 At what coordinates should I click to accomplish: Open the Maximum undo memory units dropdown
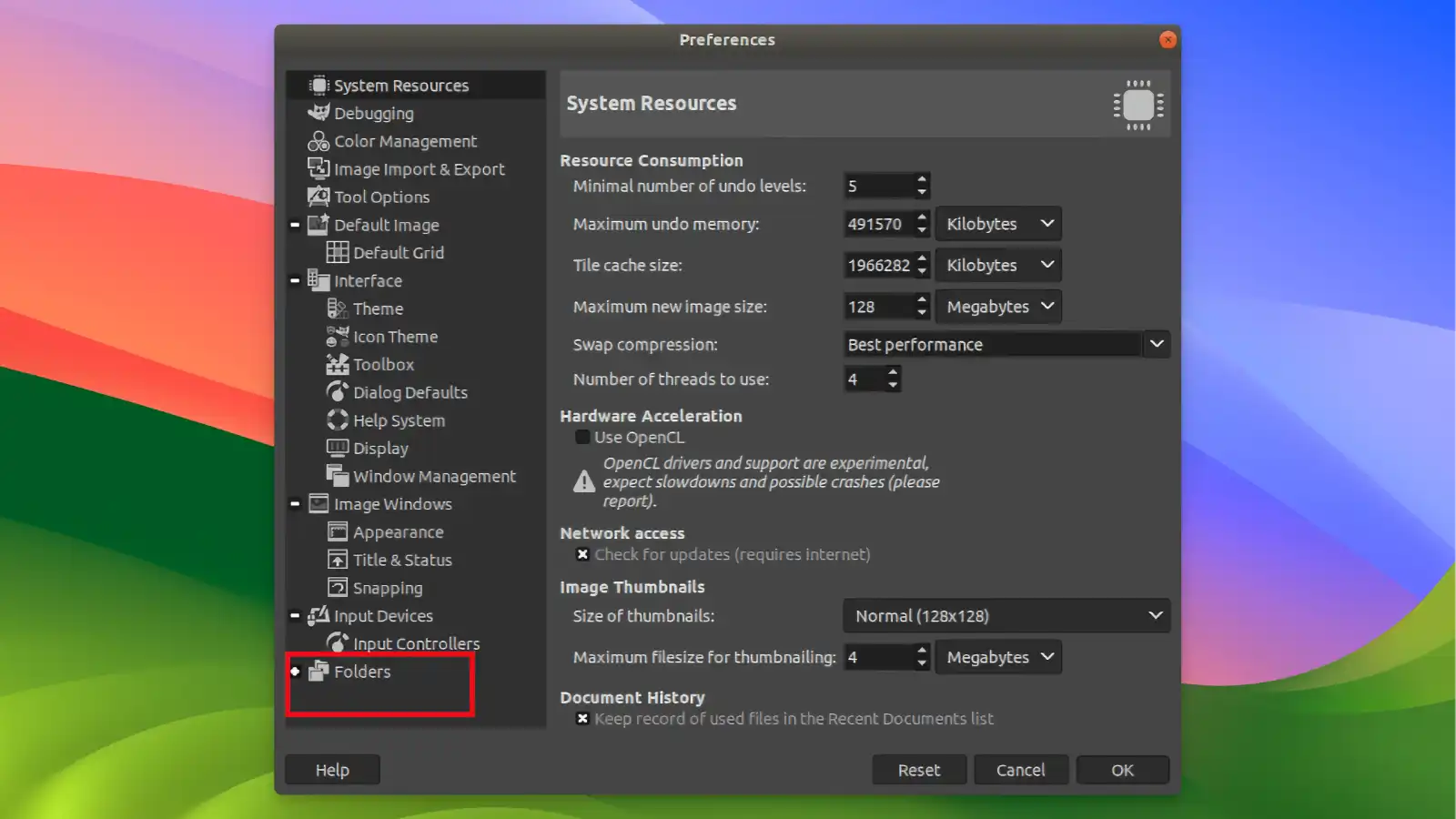pyautogui.click(x=998, y=224)
